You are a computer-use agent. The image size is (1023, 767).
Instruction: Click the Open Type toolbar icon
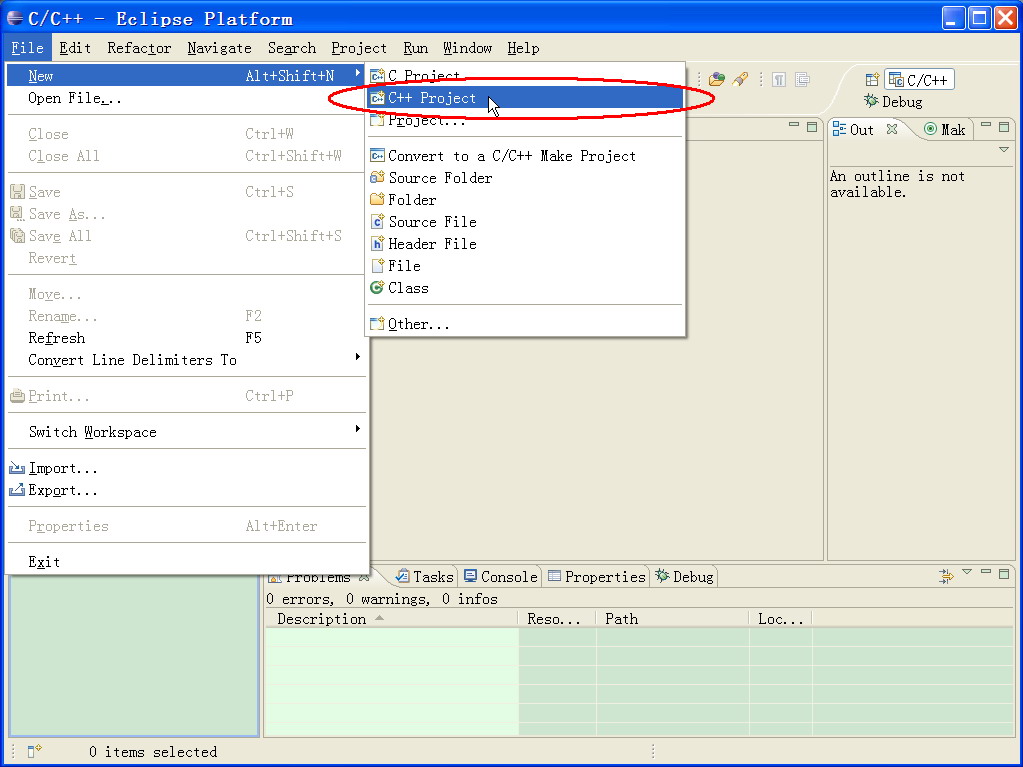pos(717,80)
